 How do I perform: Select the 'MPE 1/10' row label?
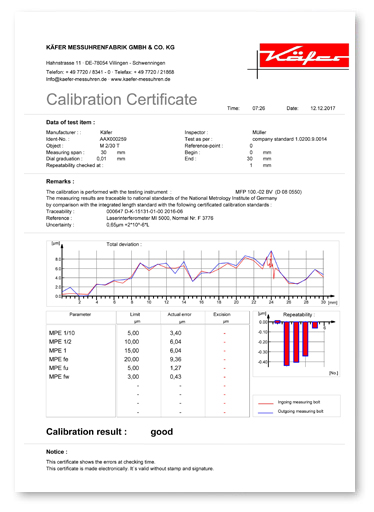[62, 333]
